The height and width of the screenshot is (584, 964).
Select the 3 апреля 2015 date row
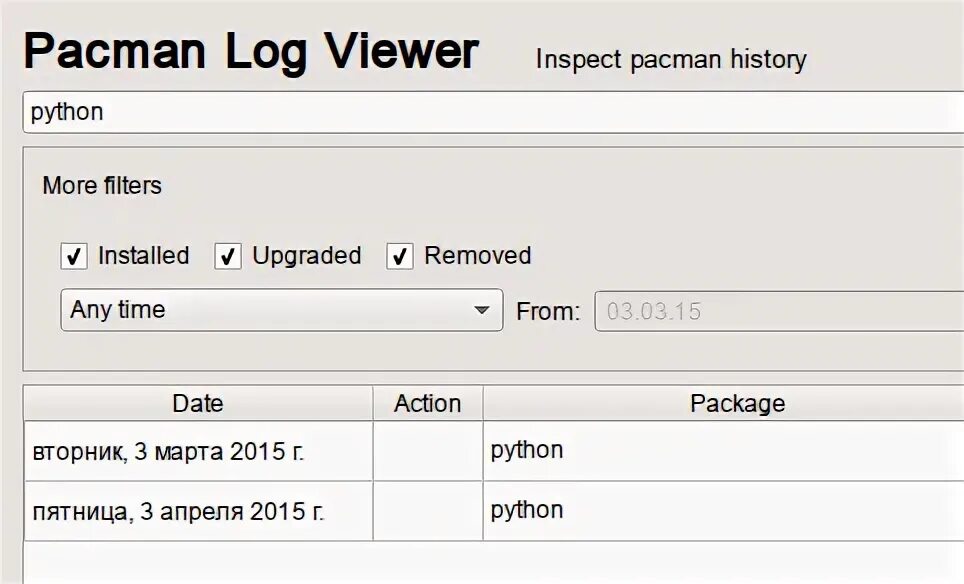click(x=178, y=512)
